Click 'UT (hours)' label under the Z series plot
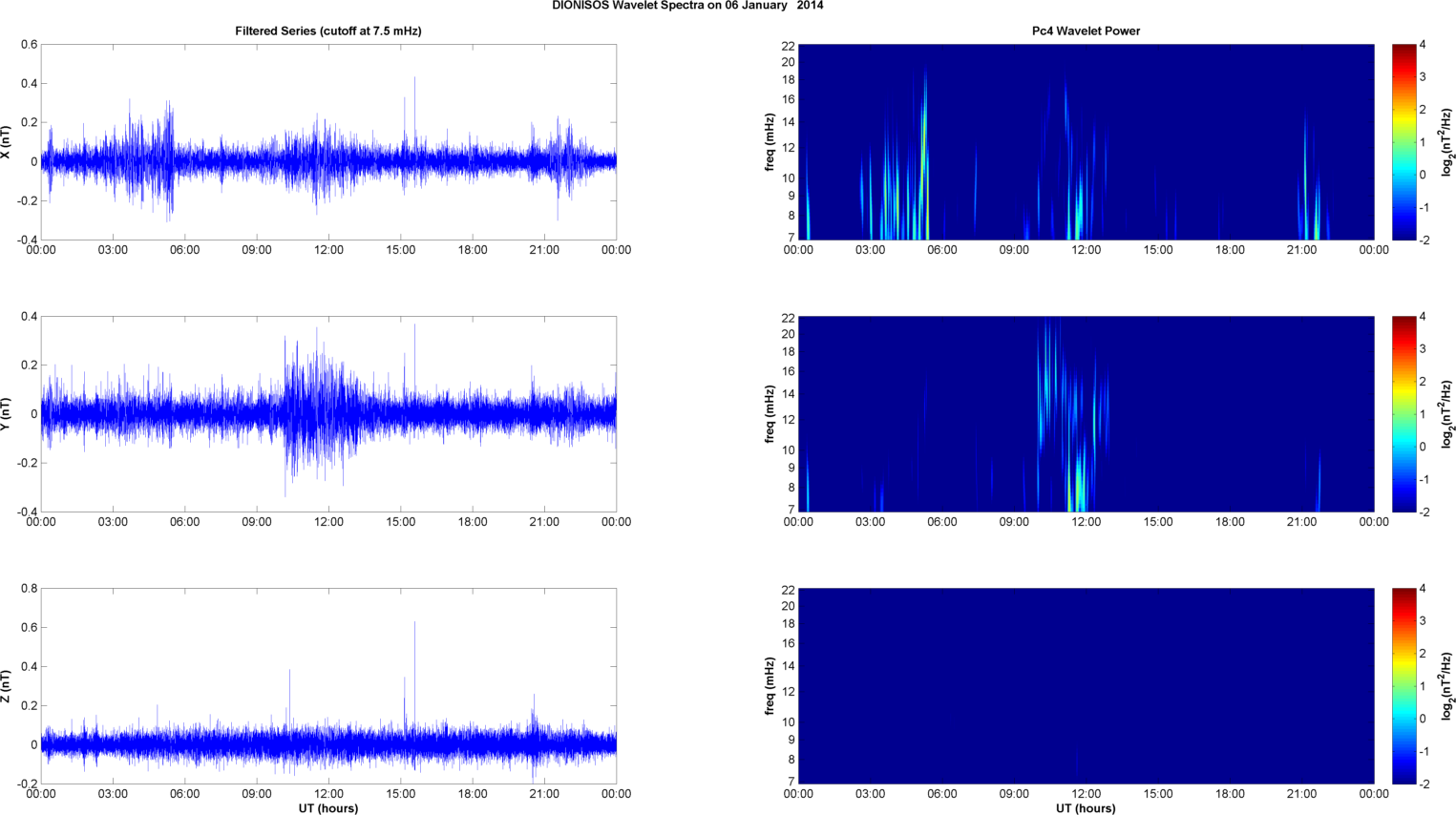 click(328, 808)
